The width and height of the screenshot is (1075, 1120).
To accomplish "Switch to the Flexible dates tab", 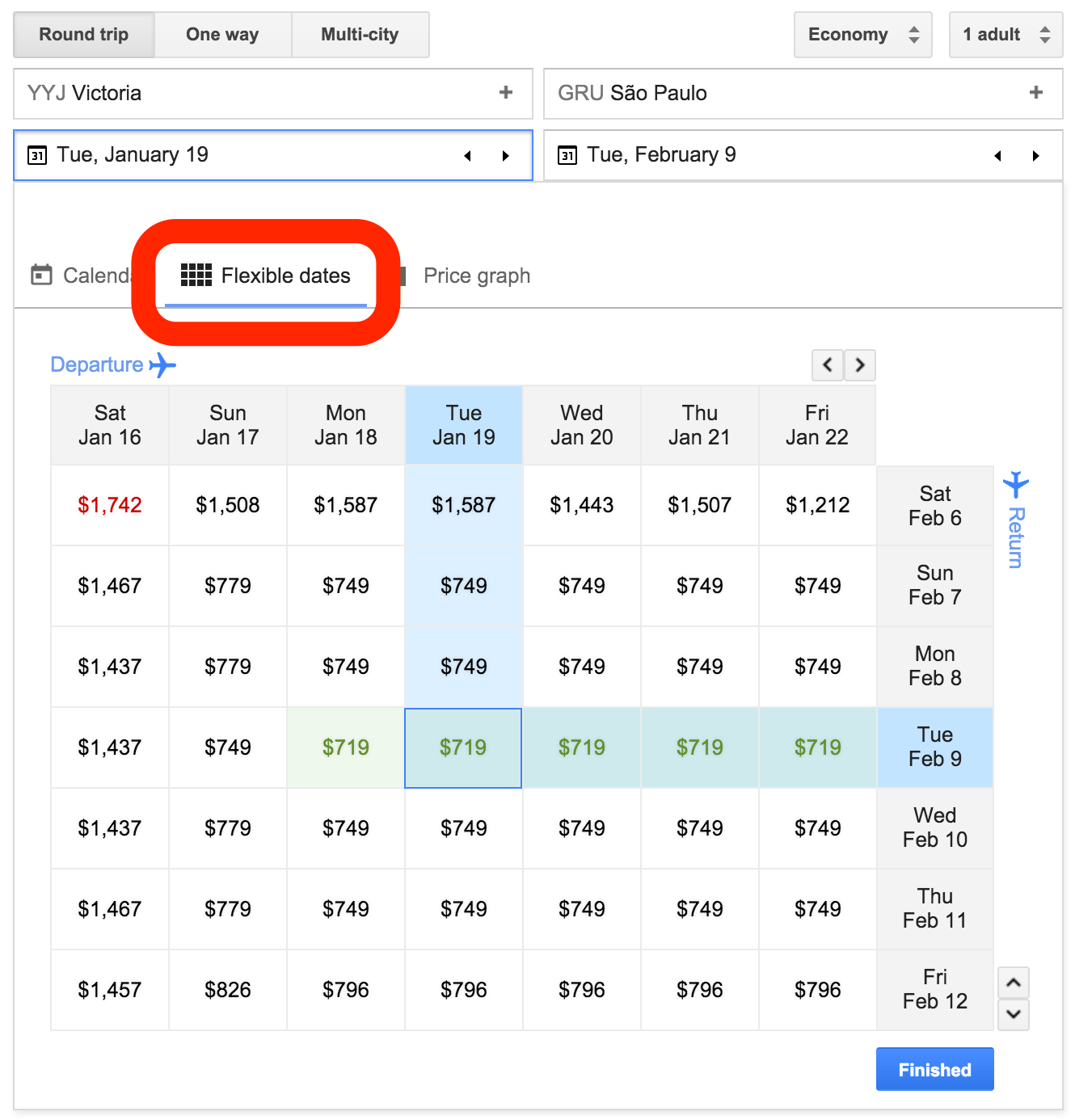I will (266, 276).
